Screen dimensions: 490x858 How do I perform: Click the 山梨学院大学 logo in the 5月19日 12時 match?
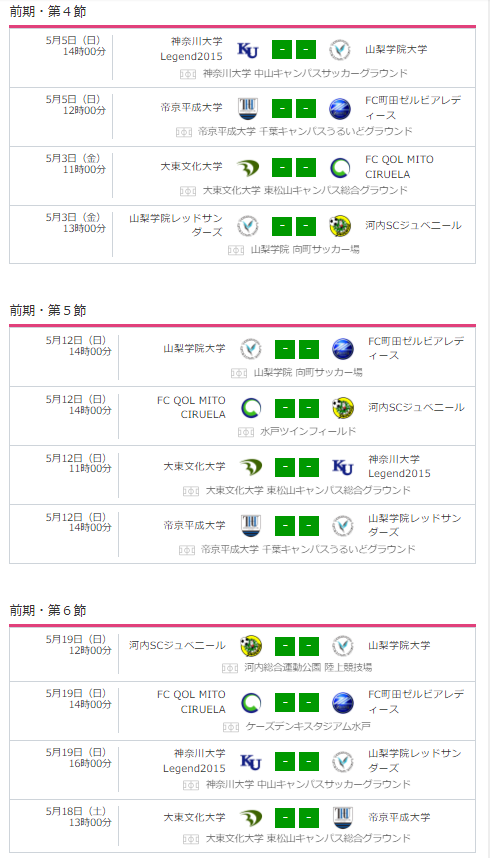tap(343, 646)
